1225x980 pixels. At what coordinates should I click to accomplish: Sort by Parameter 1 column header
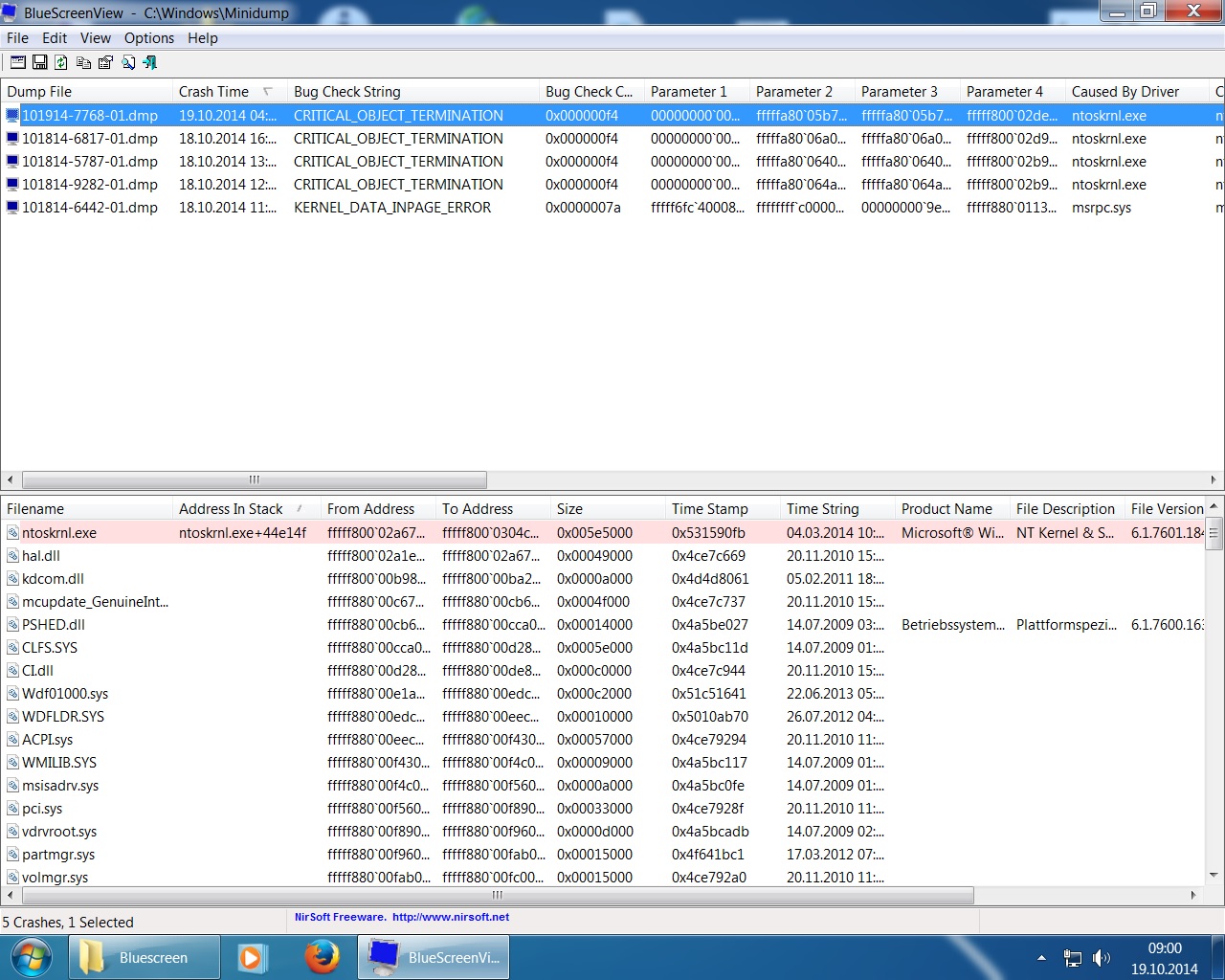point(698,92)
